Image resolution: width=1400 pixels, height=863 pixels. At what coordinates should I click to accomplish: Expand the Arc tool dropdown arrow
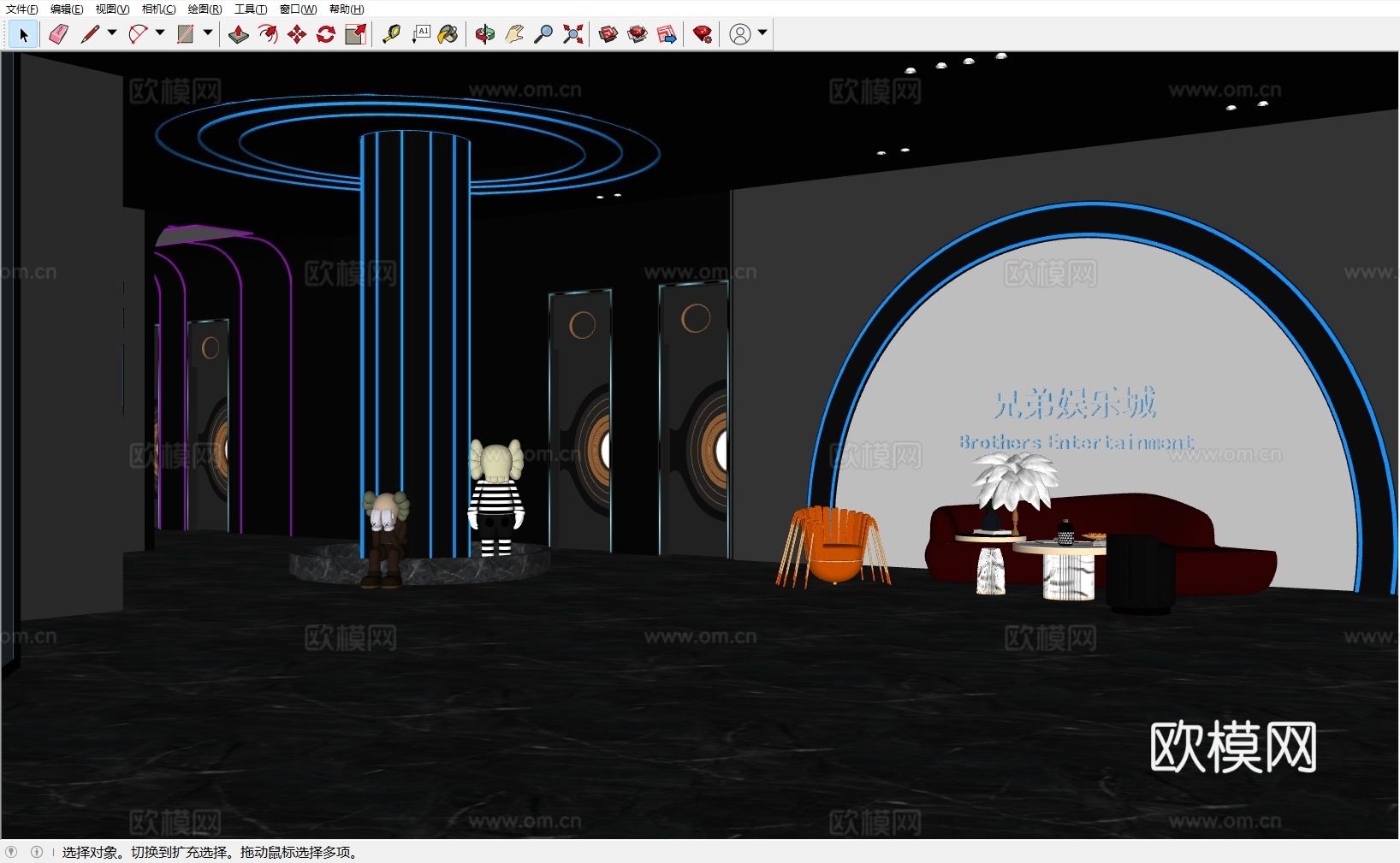(x=160, y=33)
